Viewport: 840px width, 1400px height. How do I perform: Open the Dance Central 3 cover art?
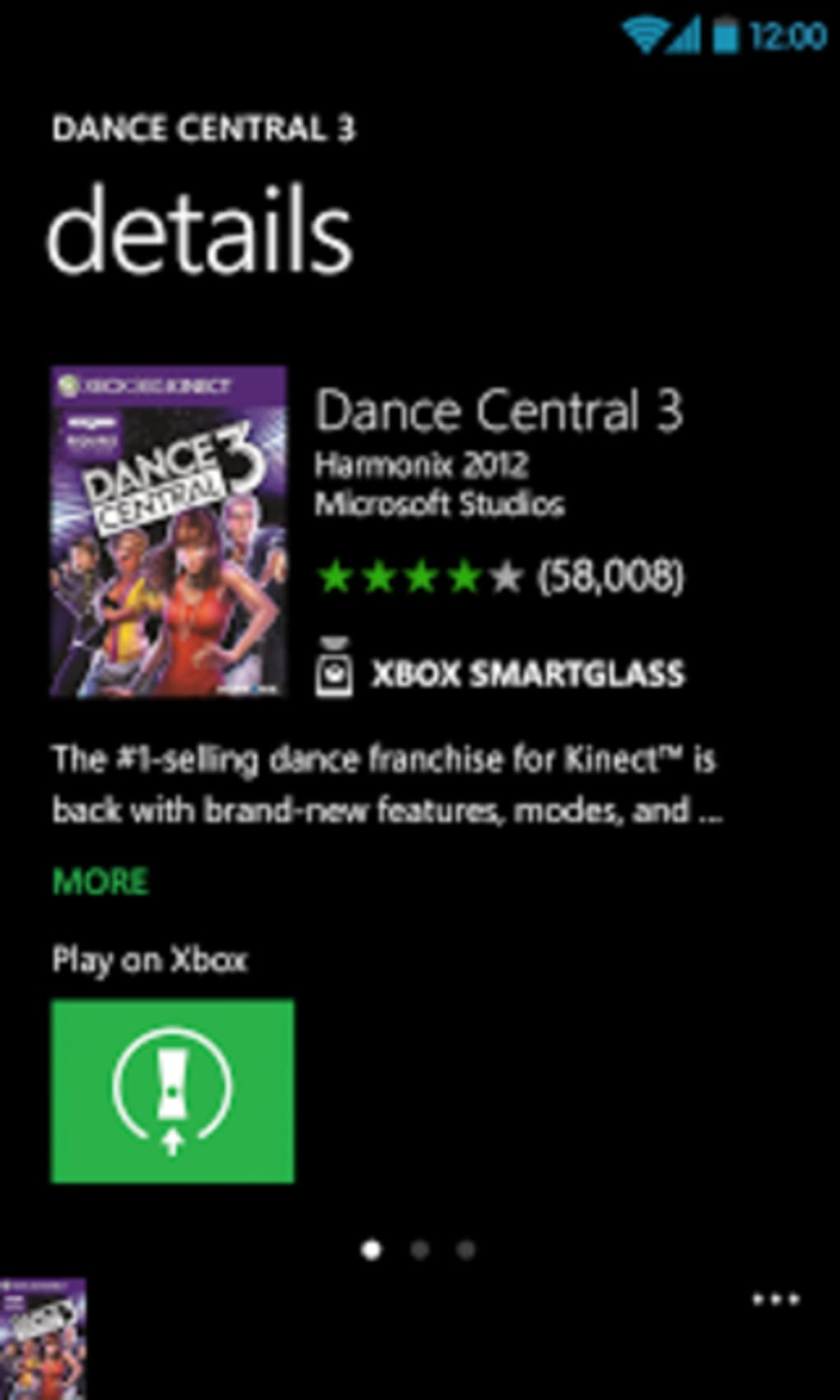tap(169, 532)
